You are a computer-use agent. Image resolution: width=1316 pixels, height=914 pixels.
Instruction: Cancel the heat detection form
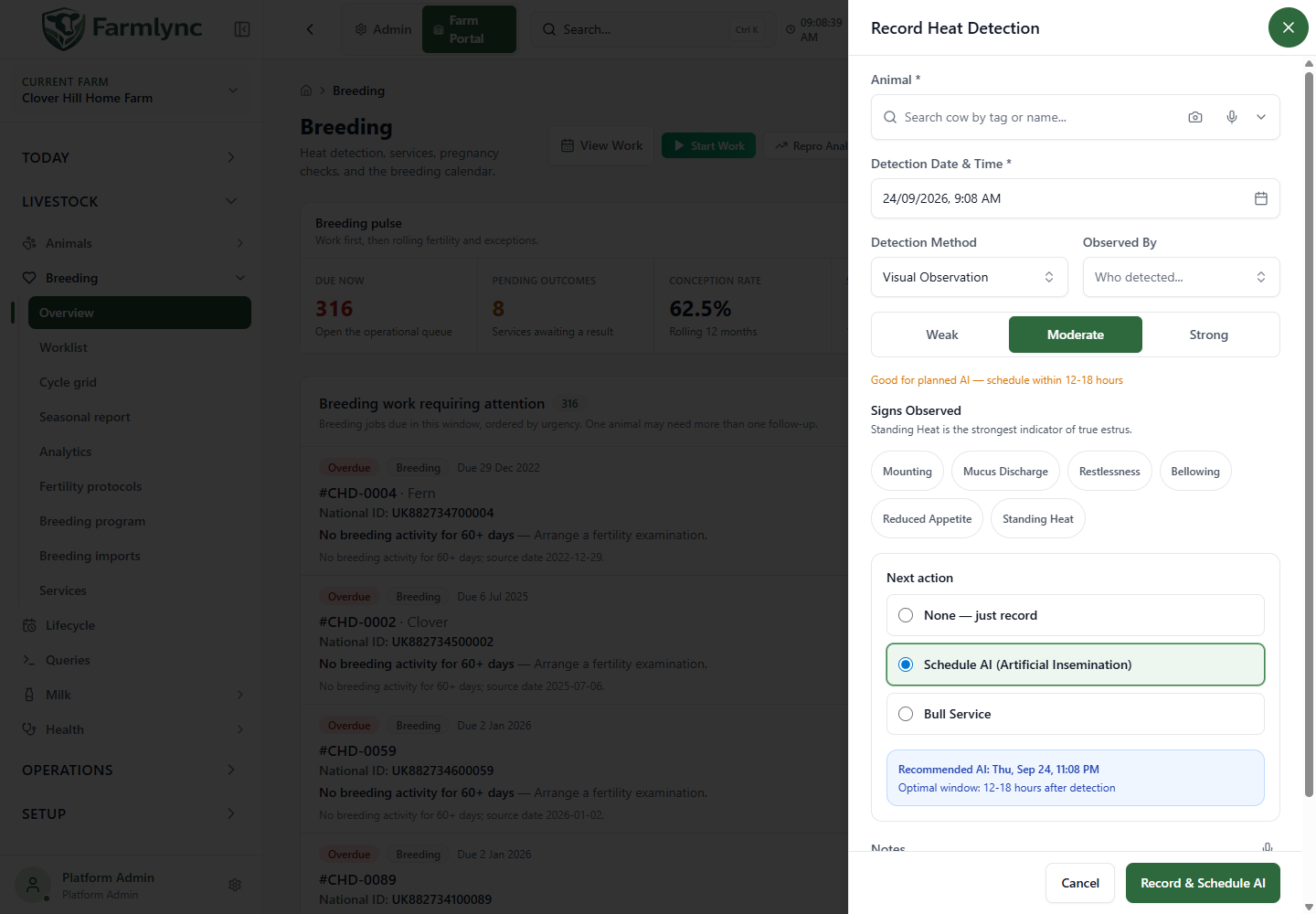tap(1080, 883)
